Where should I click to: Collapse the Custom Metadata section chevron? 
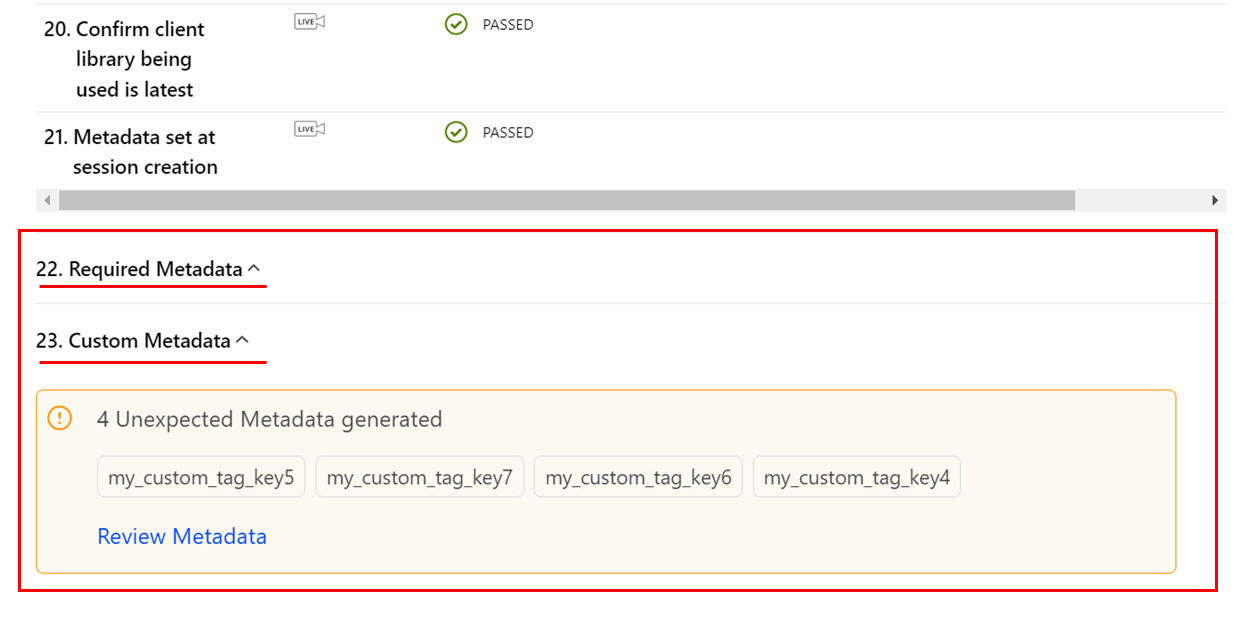tap(242, 340)
